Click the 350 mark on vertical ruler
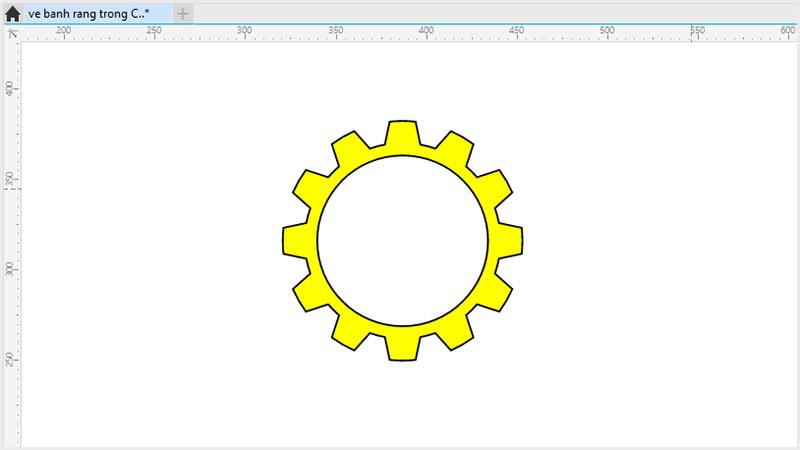The width and height of the screenshot is (800, 450). pos(11,178)
